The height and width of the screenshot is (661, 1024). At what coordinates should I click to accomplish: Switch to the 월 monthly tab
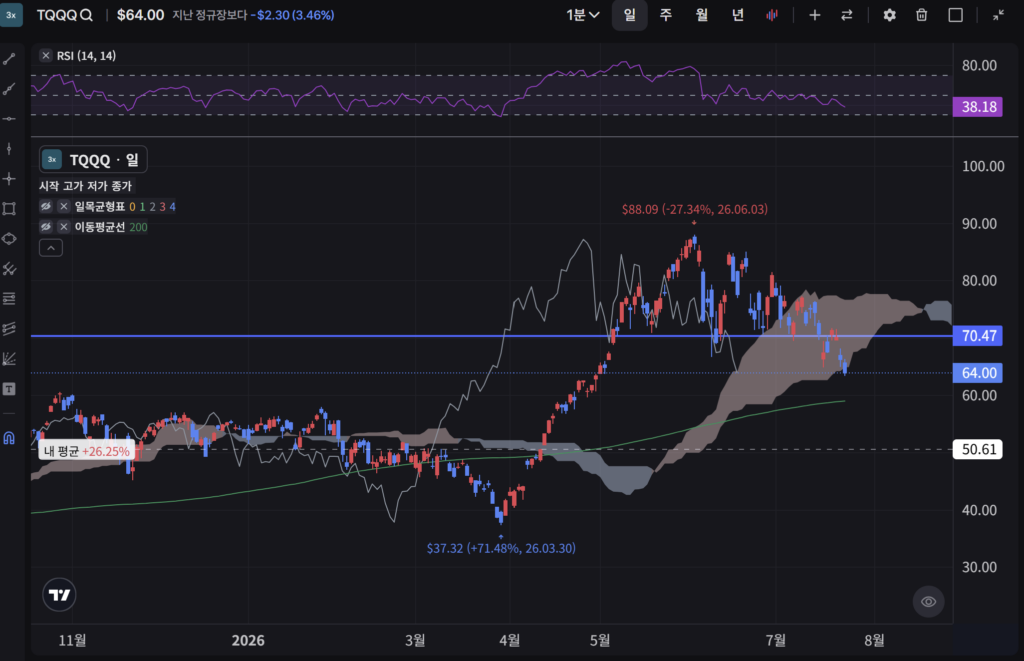click(701, 15)
